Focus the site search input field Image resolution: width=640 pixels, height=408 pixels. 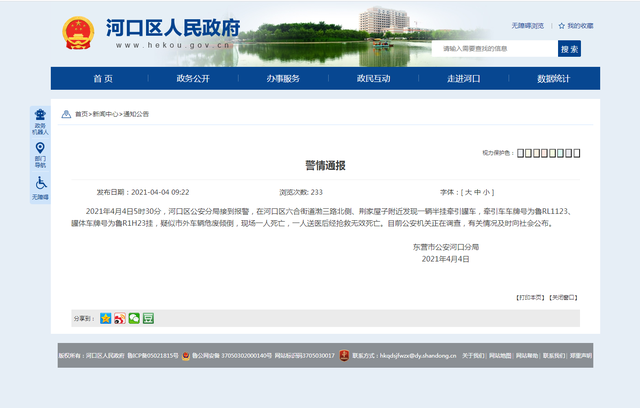tap(495, 49)
